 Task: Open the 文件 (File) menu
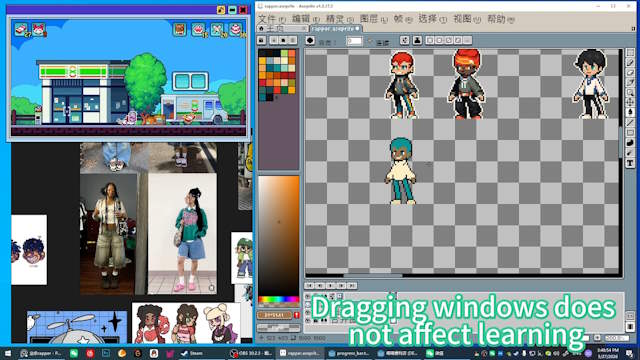point(272,19)
